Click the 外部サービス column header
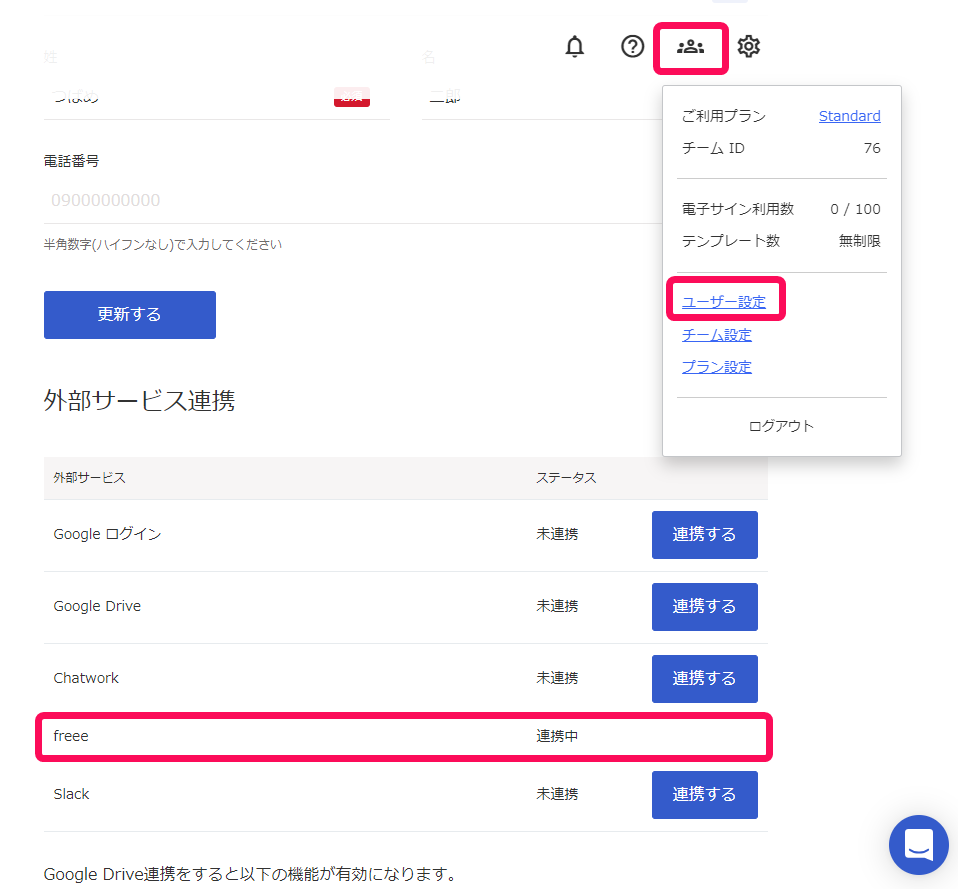The height and width of the screenshot is (889, 958). 89,478
